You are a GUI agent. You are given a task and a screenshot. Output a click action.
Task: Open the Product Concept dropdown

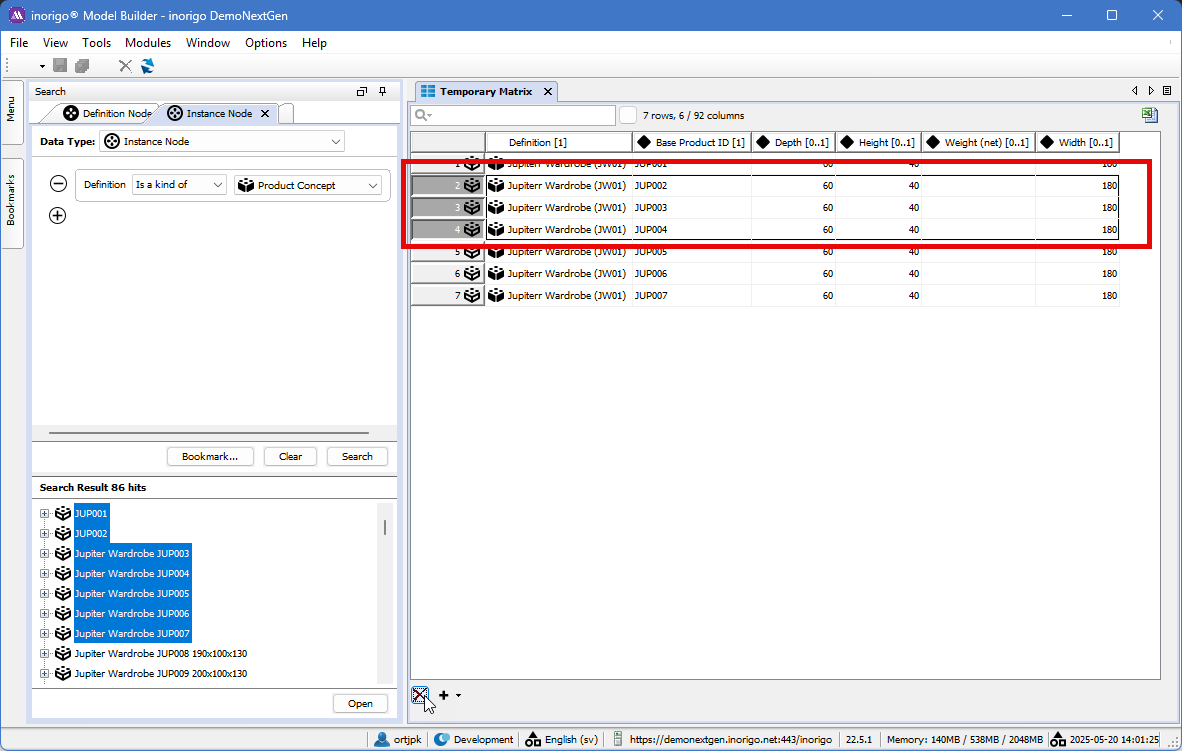tap(308, 185)
